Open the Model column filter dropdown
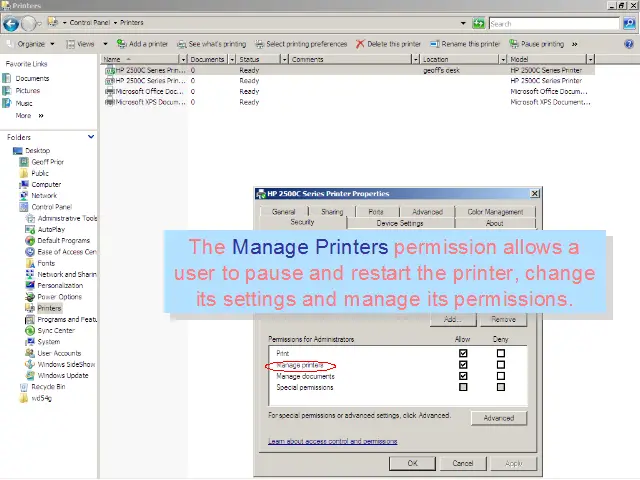Screen dimensions: 640x480 tap(590, 60)
